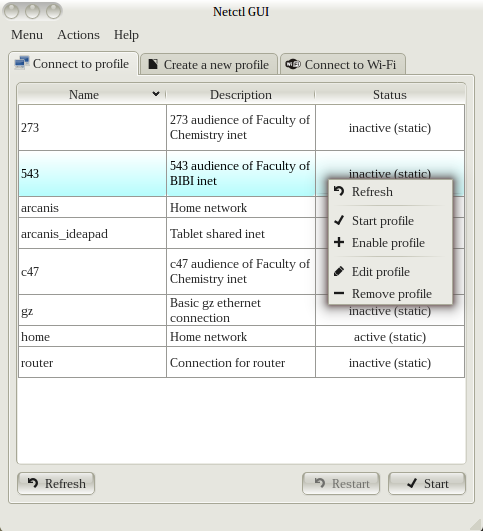Click the Restart button
Viewport: 483px width, 531px height.
click(341, 484)
